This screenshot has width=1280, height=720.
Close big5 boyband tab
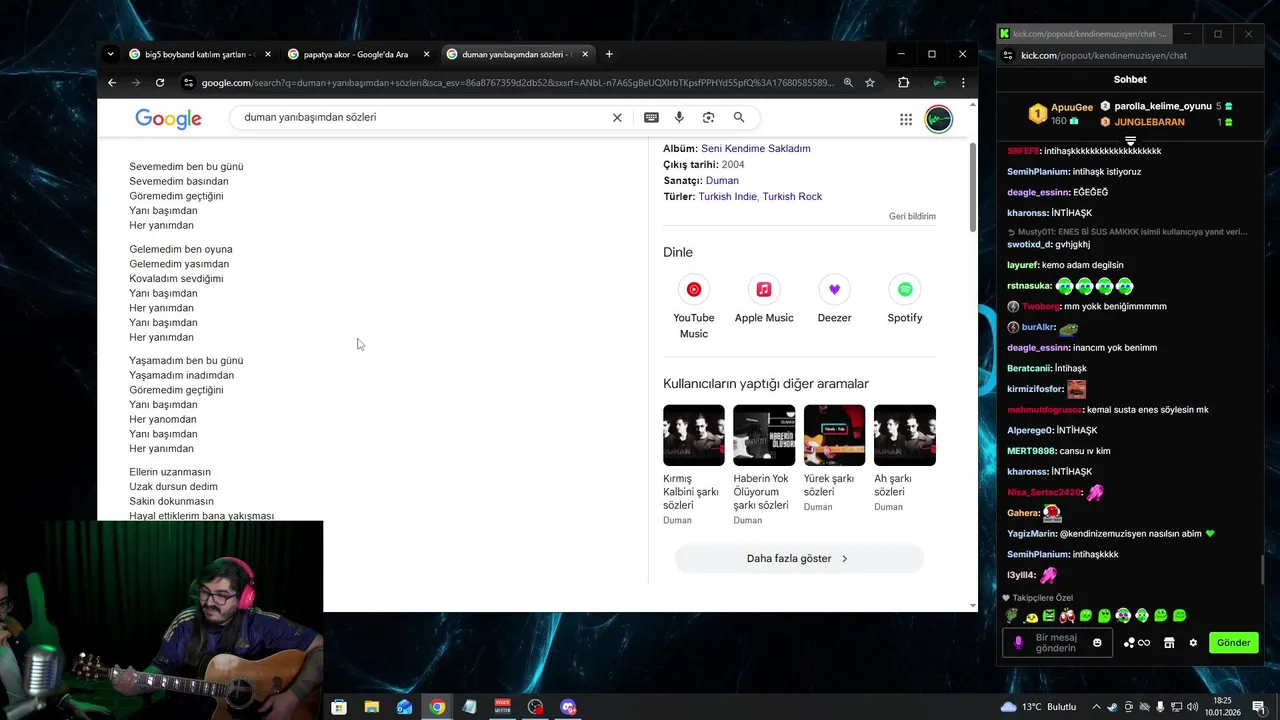coord(268,54)
